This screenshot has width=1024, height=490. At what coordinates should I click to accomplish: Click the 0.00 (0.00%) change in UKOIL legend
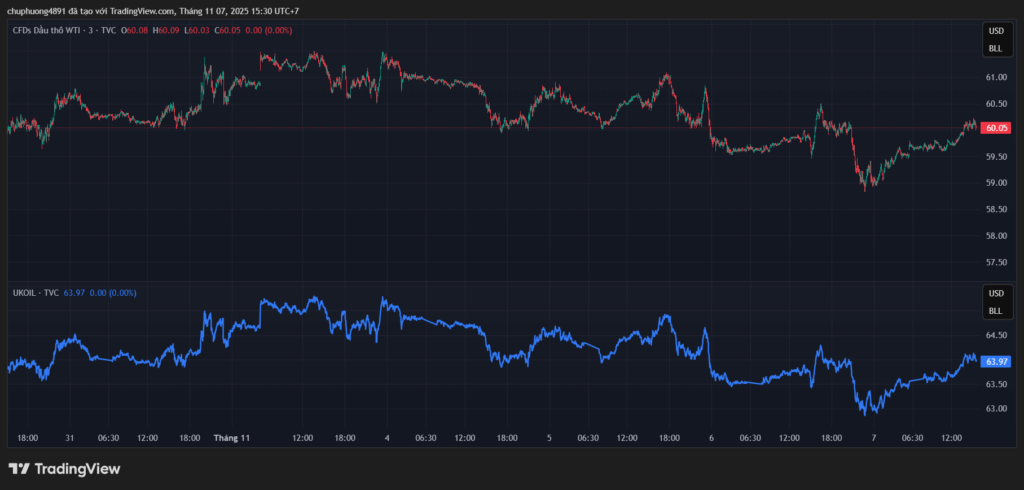(x=113, y=293)
